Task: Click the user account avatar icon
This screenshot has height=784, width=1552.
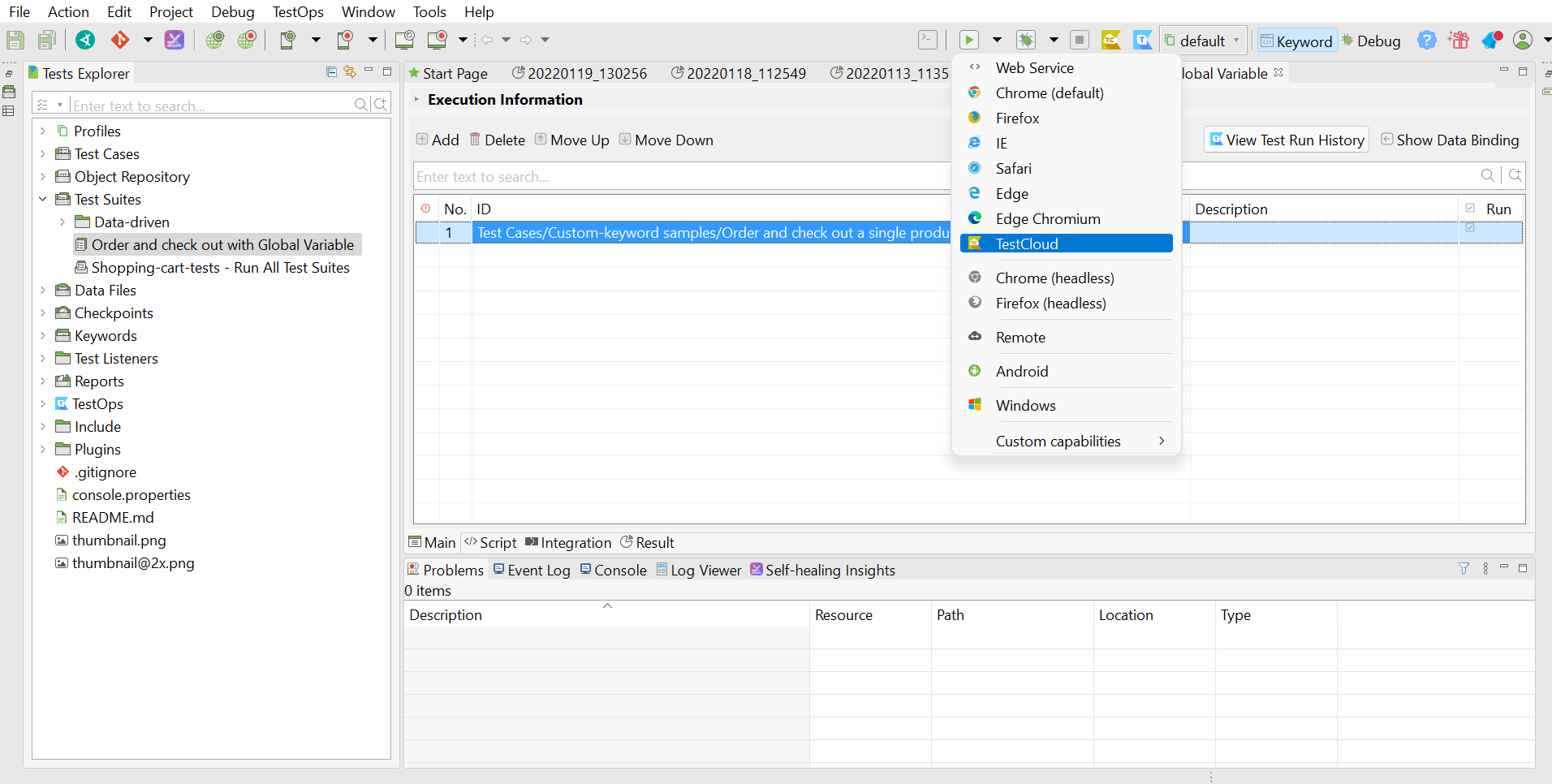Action: 1523,40
